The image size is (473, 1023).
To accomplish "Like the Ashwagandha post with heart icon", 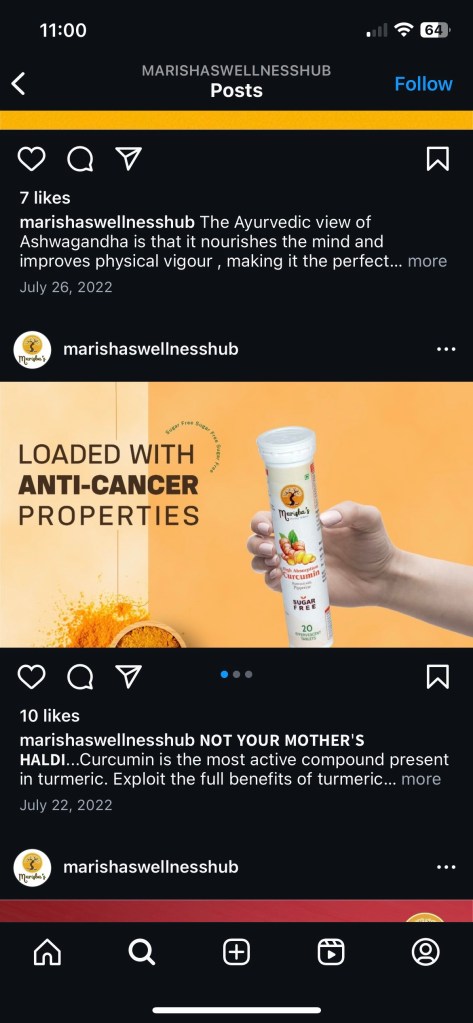I will coord(31,159).
